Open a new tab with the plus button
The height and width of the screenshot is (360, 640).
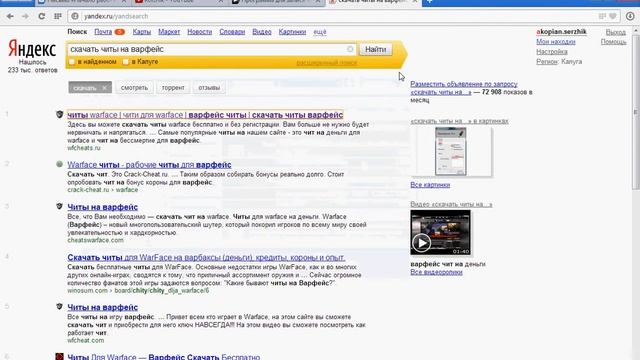pyautogui.click(x=429, y=2)
